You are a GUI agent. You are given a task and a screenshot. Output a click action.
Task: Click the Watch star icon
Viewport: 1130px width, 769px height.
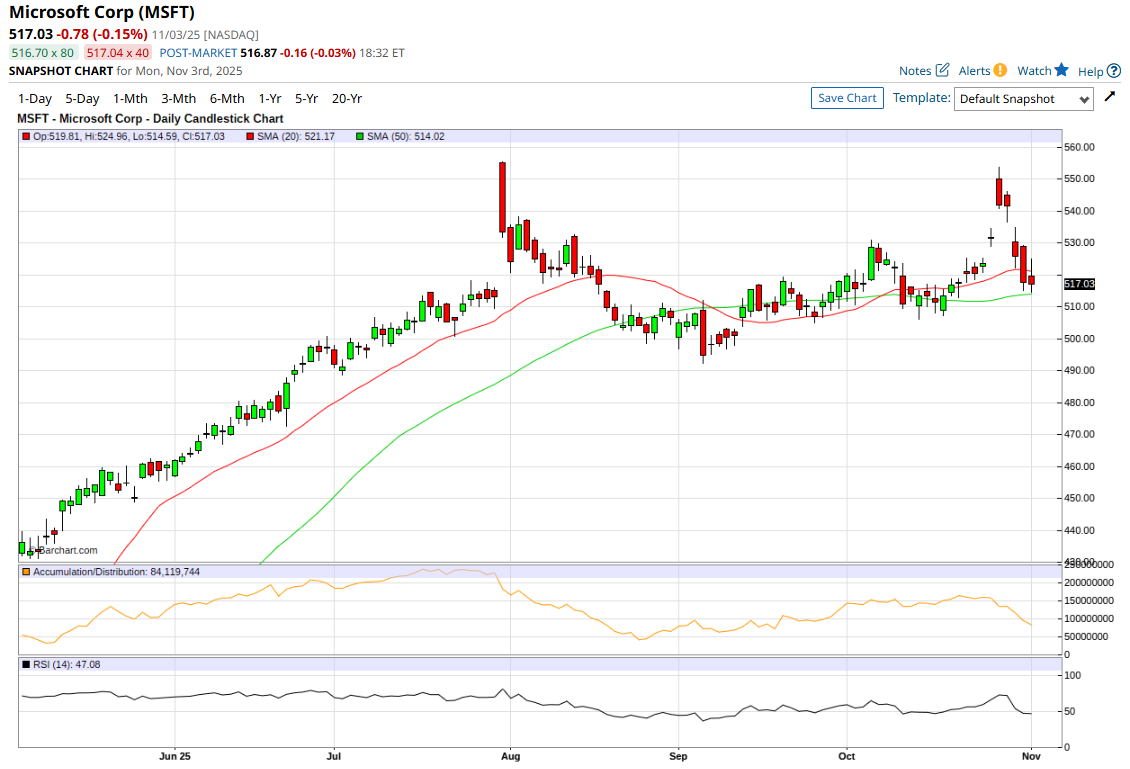(x=1062, y=69)
